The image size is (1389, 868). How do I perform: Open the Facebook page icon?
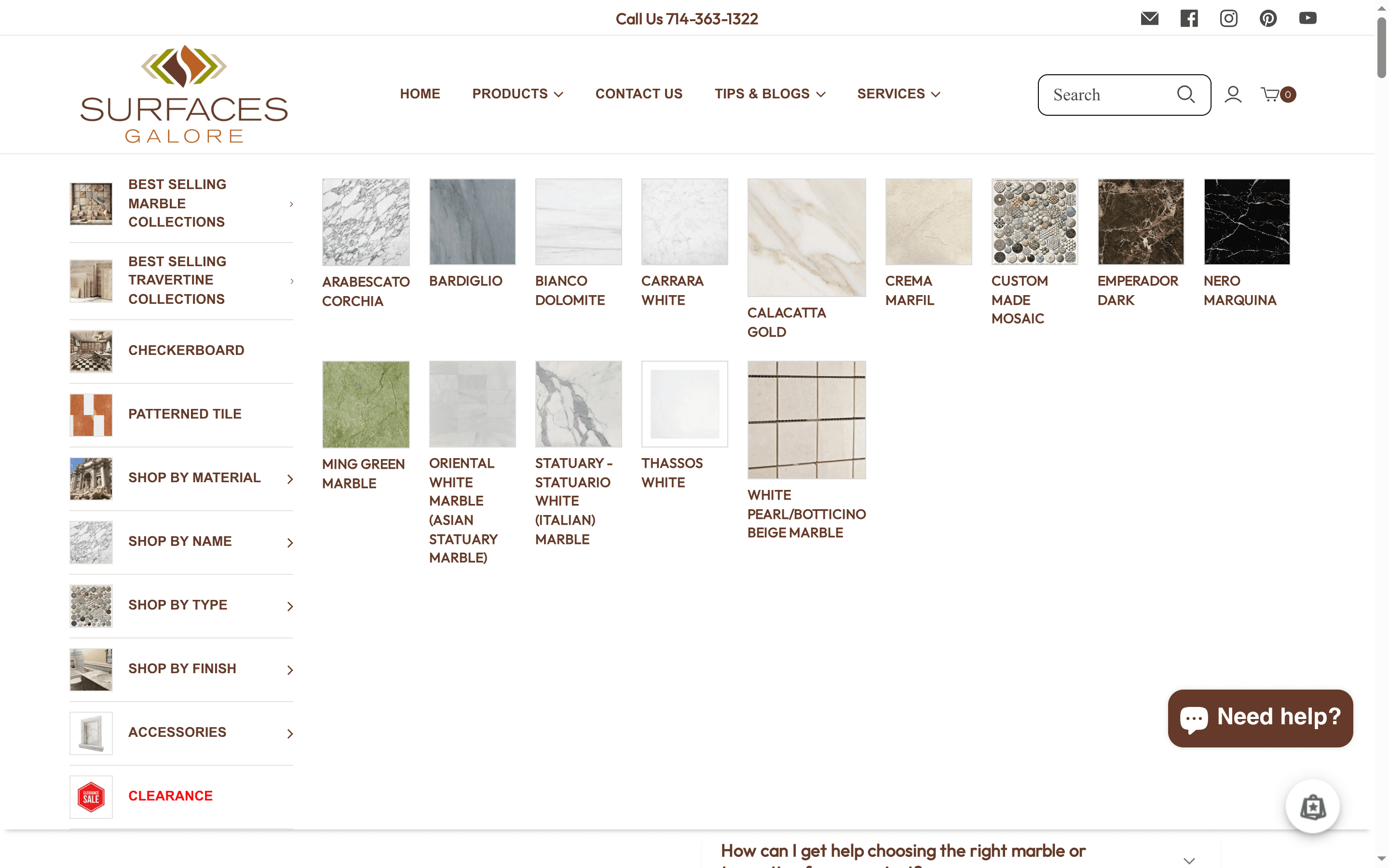tap(1189, 18)
